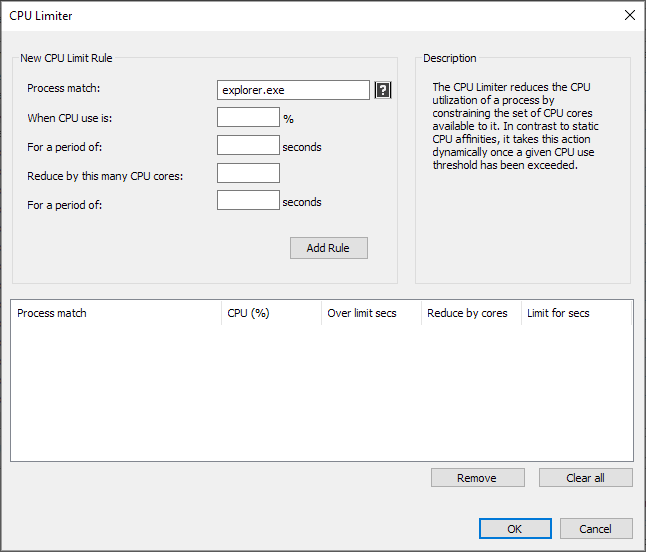Click the empty rules list area
646x552 pixels.
pyautogui.click(x=322, y=393)
